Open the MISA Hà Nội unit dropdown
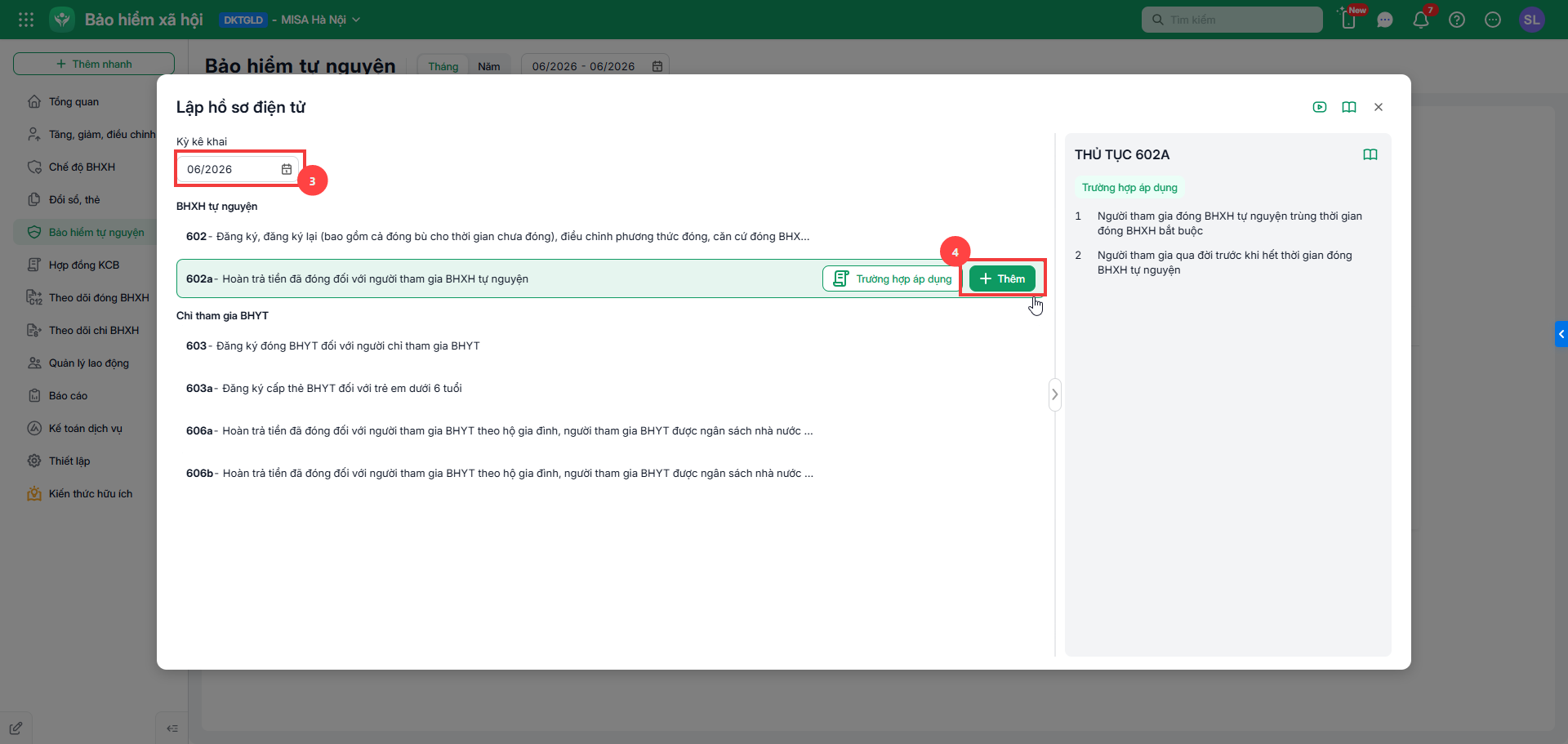Screen dimensions: 1568x744 [320, 20]
